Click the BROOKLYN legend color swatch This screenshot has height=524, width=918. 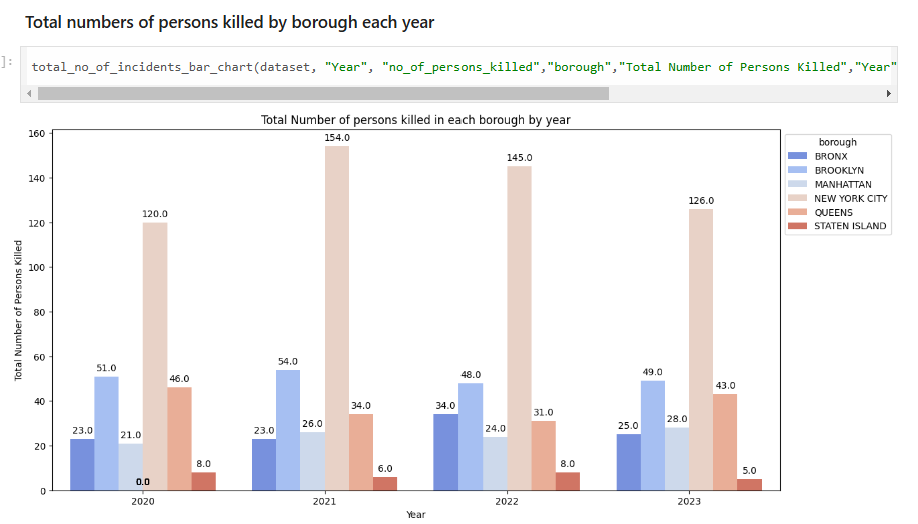(797, 170)
